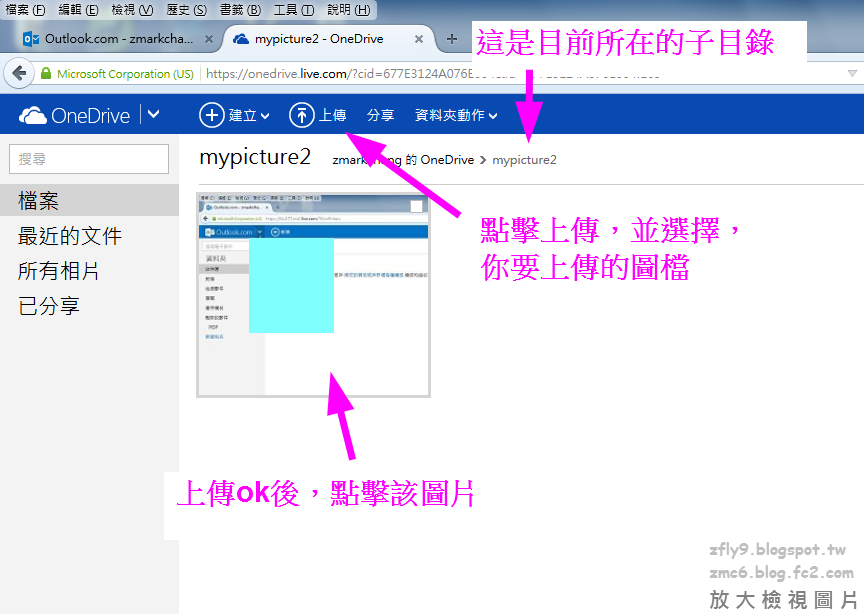Click the mypicture2 breadcrumb item

(x=524, y=160)
